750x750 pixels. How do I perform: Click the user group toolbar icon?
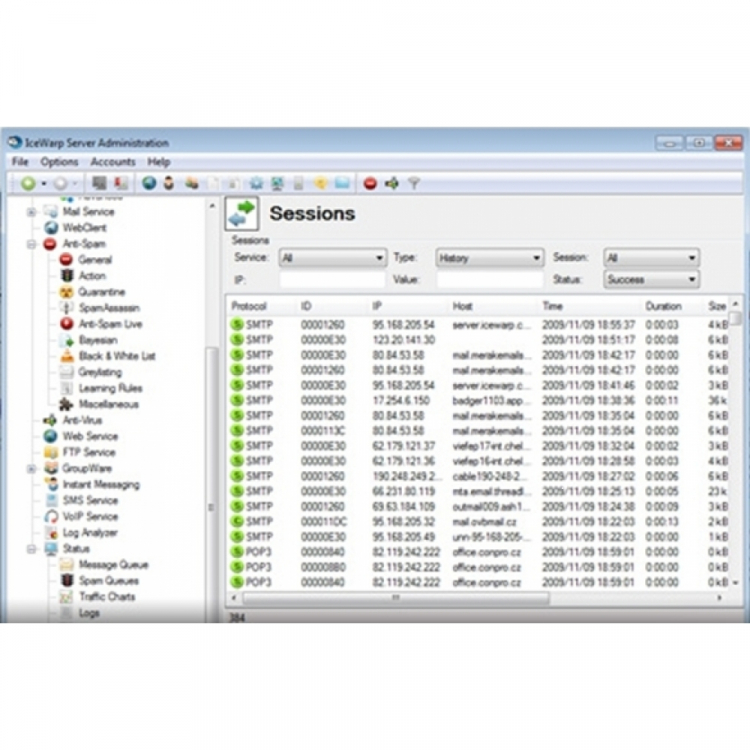tap(192, 183)
